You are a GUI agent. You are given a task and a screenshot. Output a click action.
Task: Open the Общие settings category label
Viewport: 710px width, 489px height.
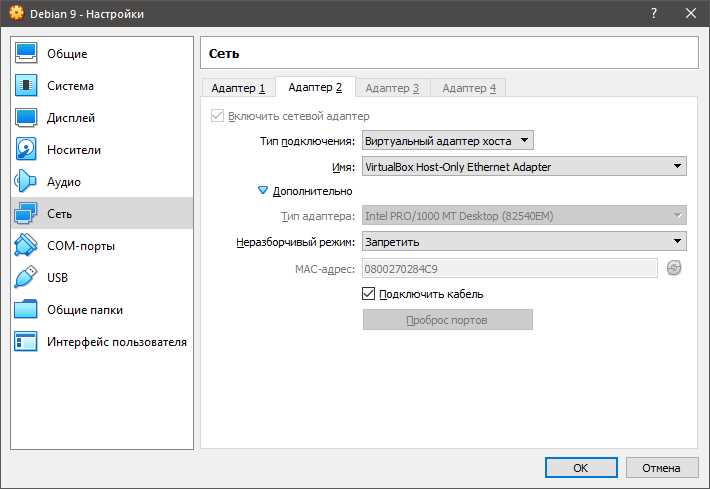67,53
